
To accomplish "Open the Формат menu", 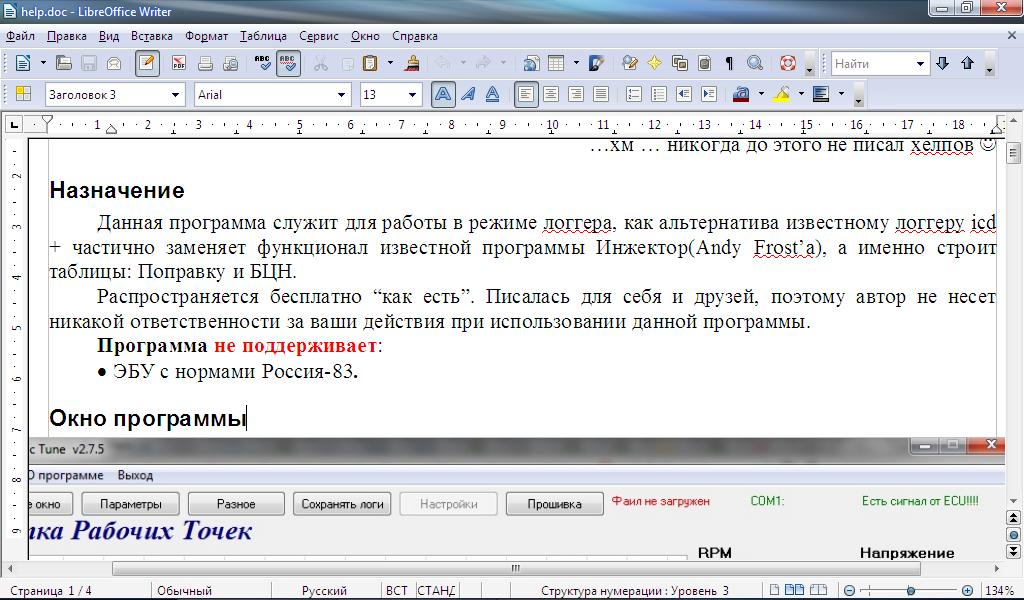I will coord(206,36).
